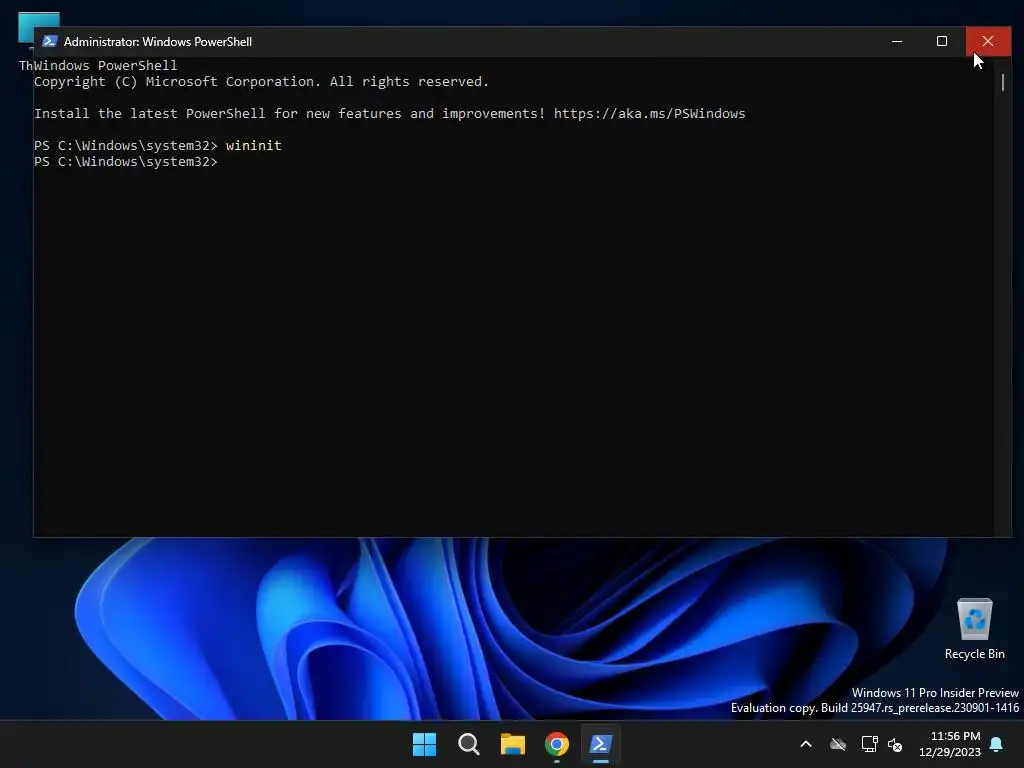
Task: Click PowerShell icon in title bar
Action: [x=50, y=41]
